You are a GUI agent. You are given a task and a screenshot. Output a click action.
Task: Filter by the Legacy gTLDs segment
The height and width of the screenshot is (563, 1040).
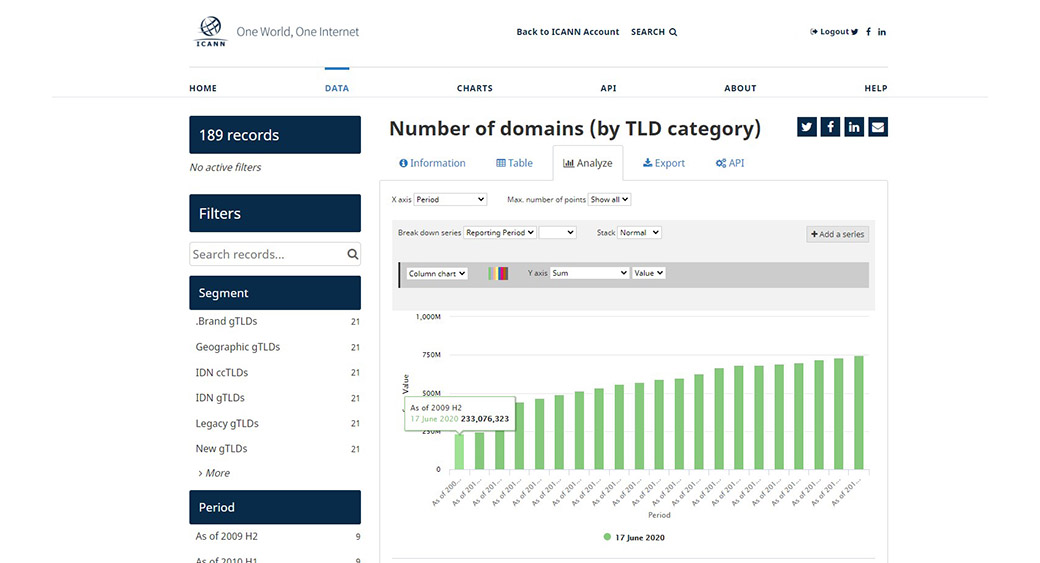point(227,423)
